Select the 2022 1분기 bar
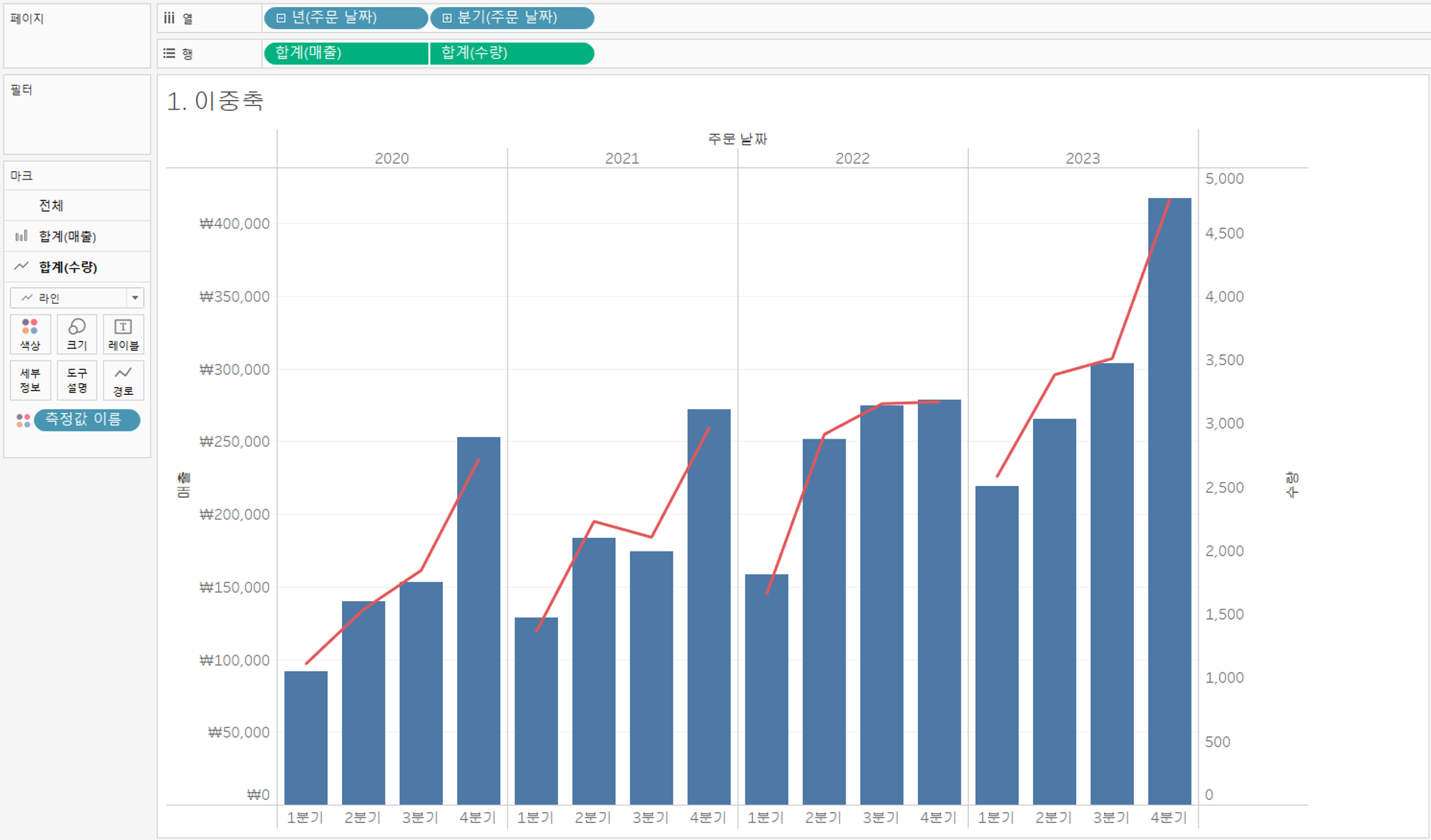Image resolution: width=1431 pixels, height=840 pixels. [766, 689]
